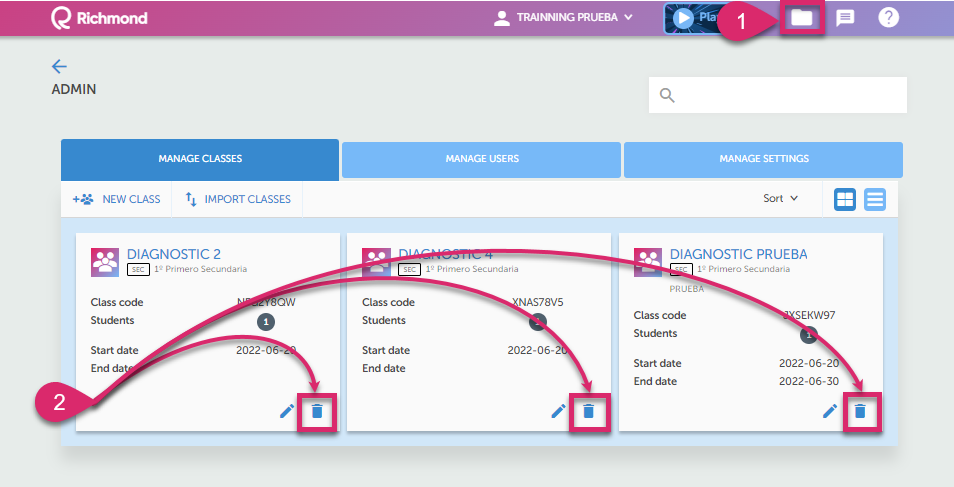Viewport: 954px width, 487px height.
Task: Delete the DIAGNOSTIC 4 class
Action: tap(588, 411)
